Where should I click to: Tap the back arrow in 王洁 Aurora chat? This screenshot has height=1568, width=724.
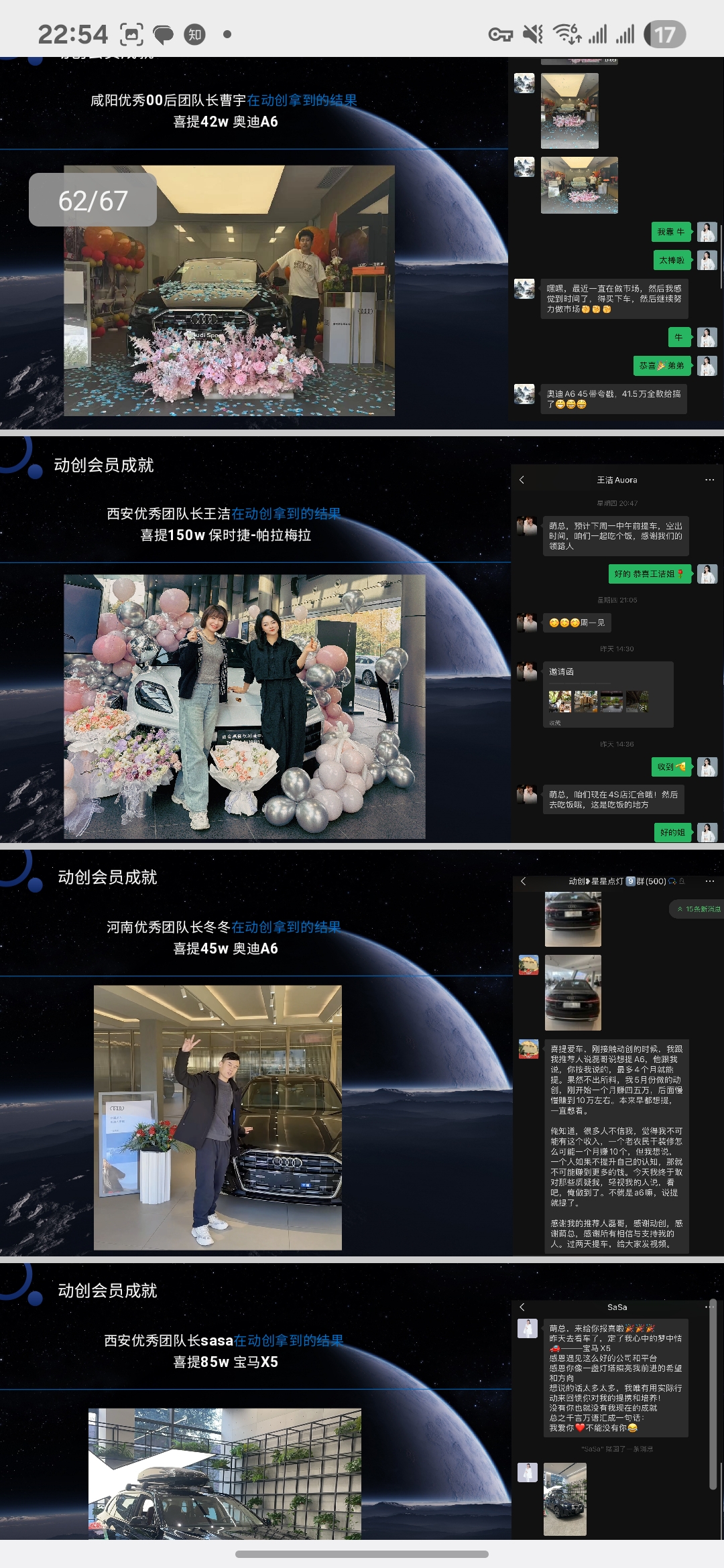(522, 480)
